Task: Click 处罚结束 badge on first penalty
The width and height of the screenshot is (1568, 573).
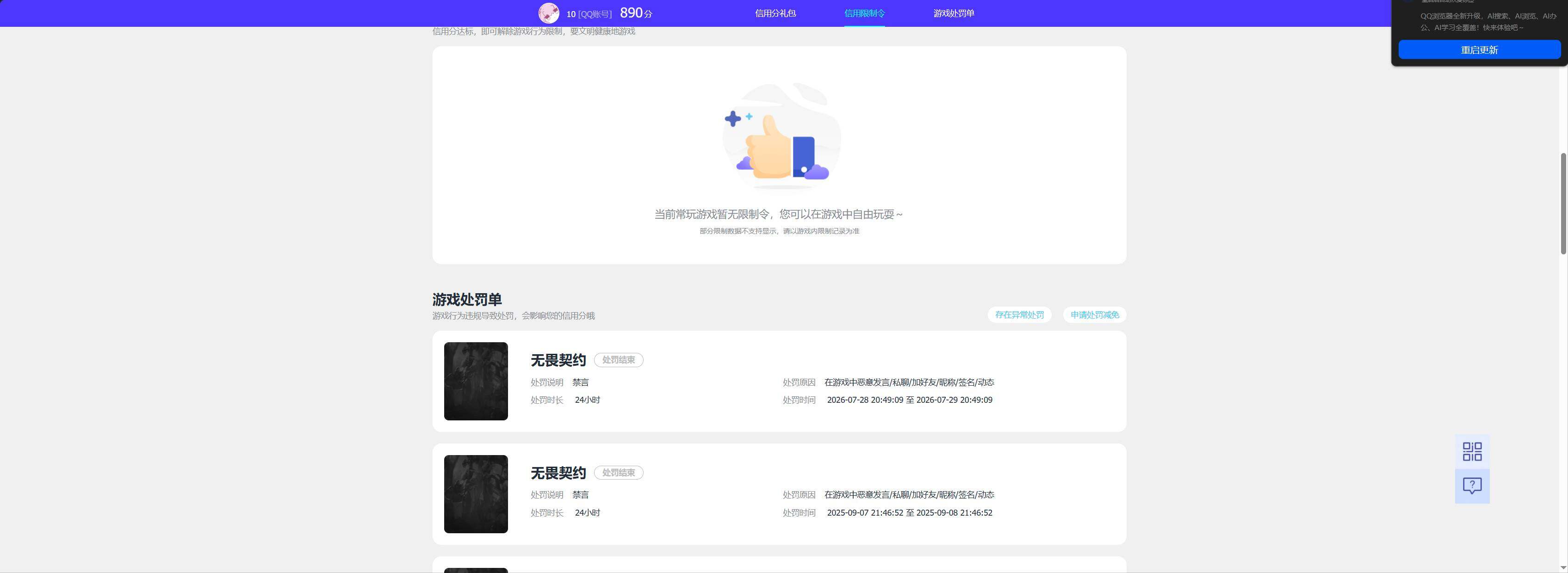Action: pyautogui.click(x=619, y=360)
